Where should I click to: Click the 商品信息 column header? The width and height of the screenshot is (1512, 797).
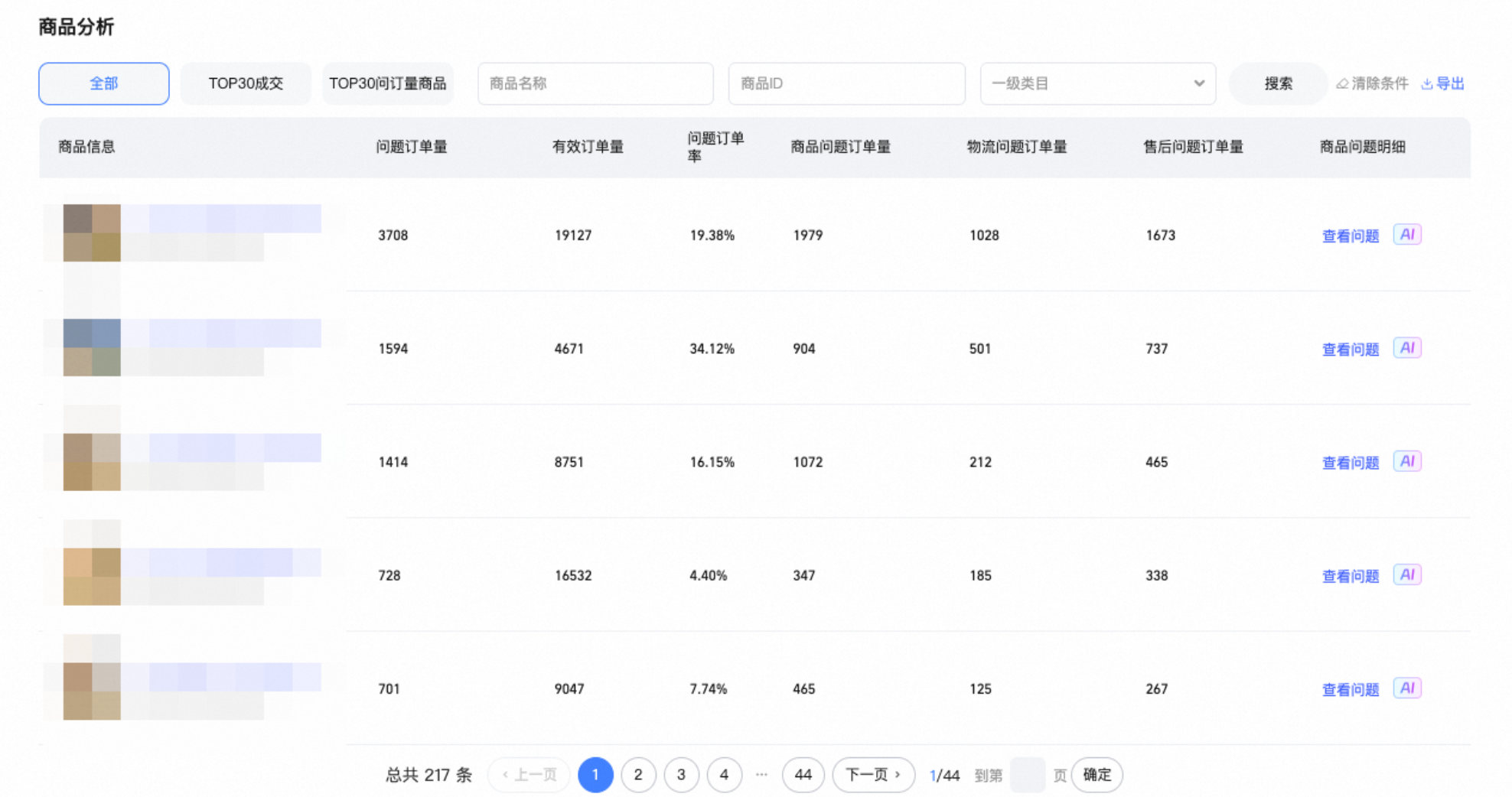[86, 147]
